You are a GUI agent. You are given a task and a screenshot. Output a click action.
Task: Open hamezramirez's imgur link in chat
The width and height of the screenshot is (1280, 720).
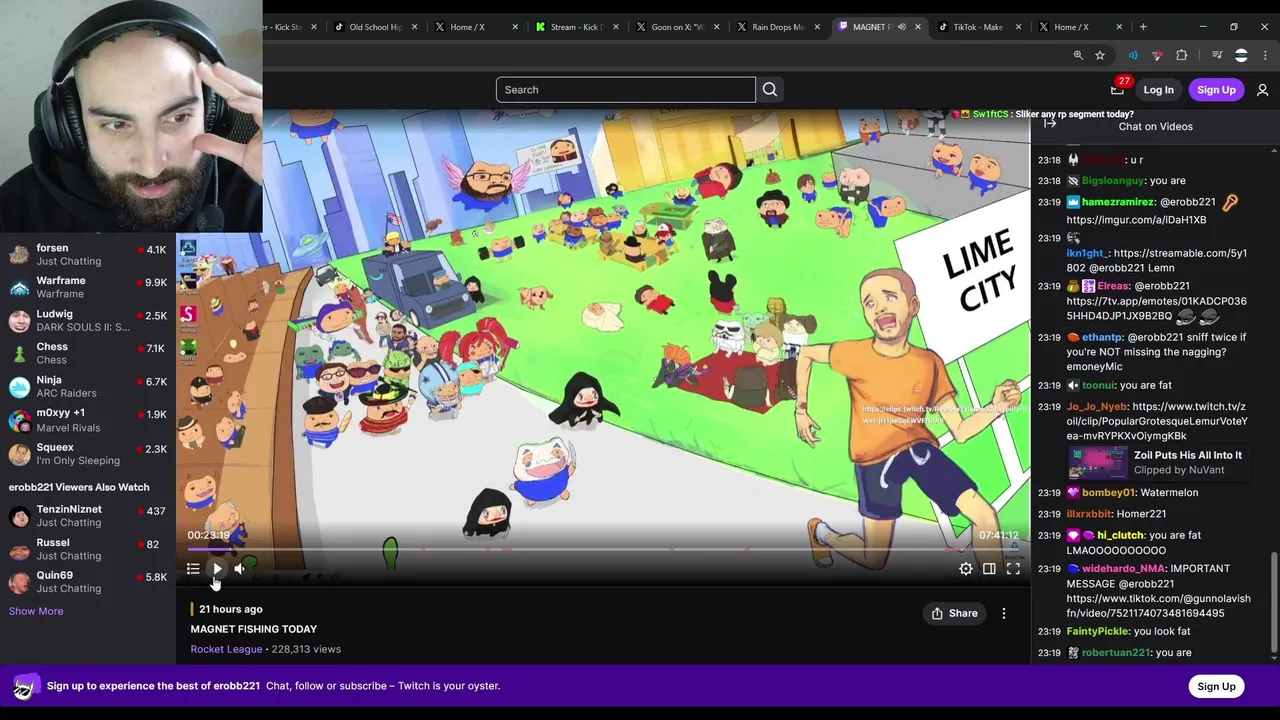[x=1136, y=220]
